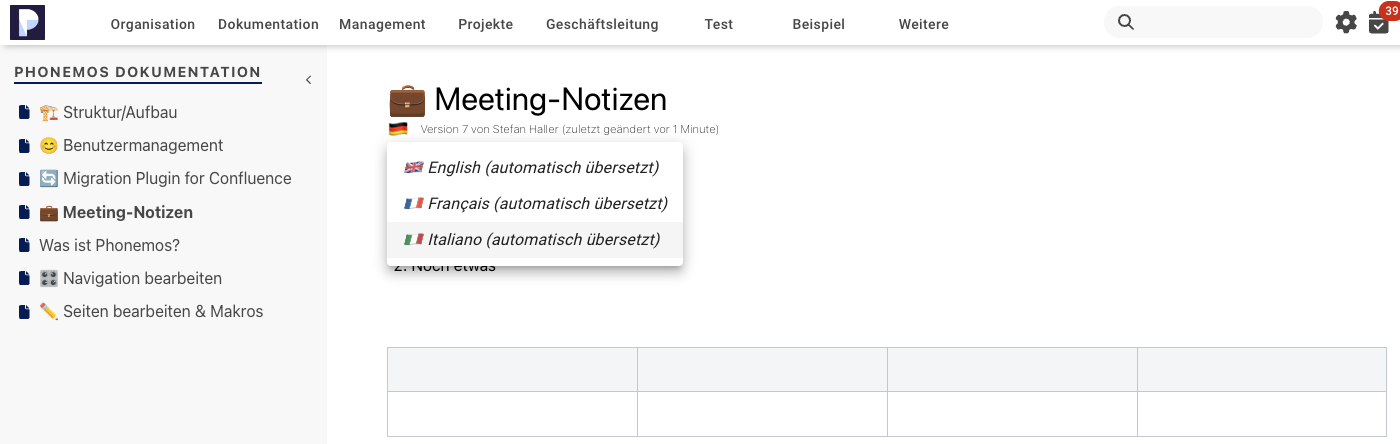
Task: Open Migration Plugin for Confluence page
Action: coord(176,178)
